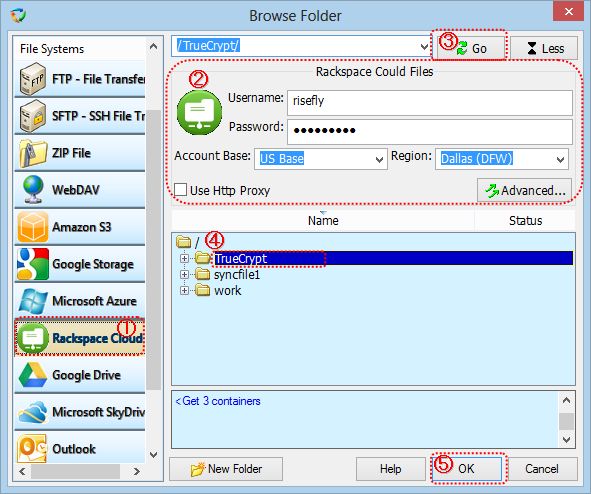Open the Account Base dropdown
The image size is (591, 494).
(380, 159)
